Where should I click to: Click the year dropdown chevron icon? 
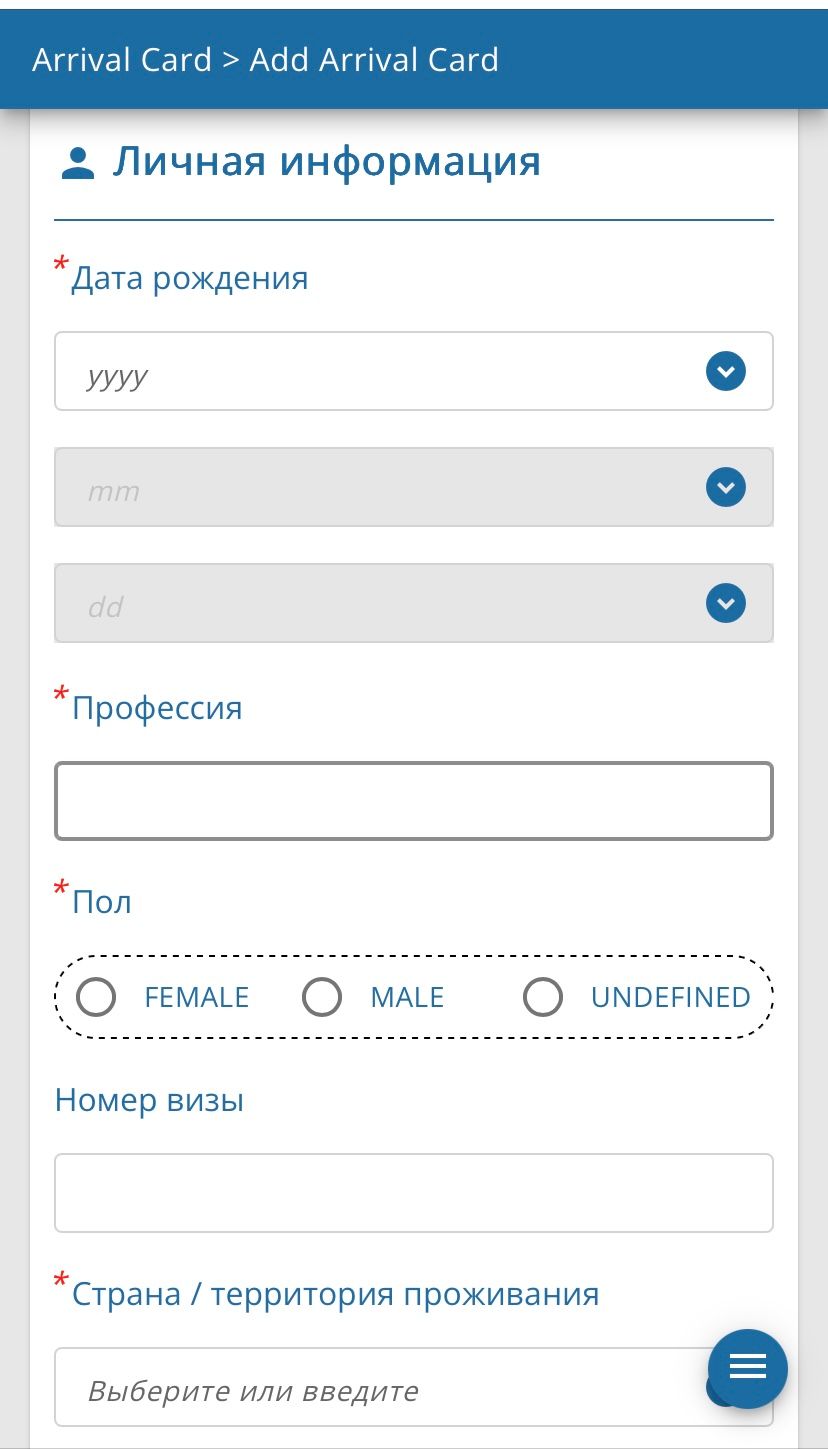(x=726, y=372)
